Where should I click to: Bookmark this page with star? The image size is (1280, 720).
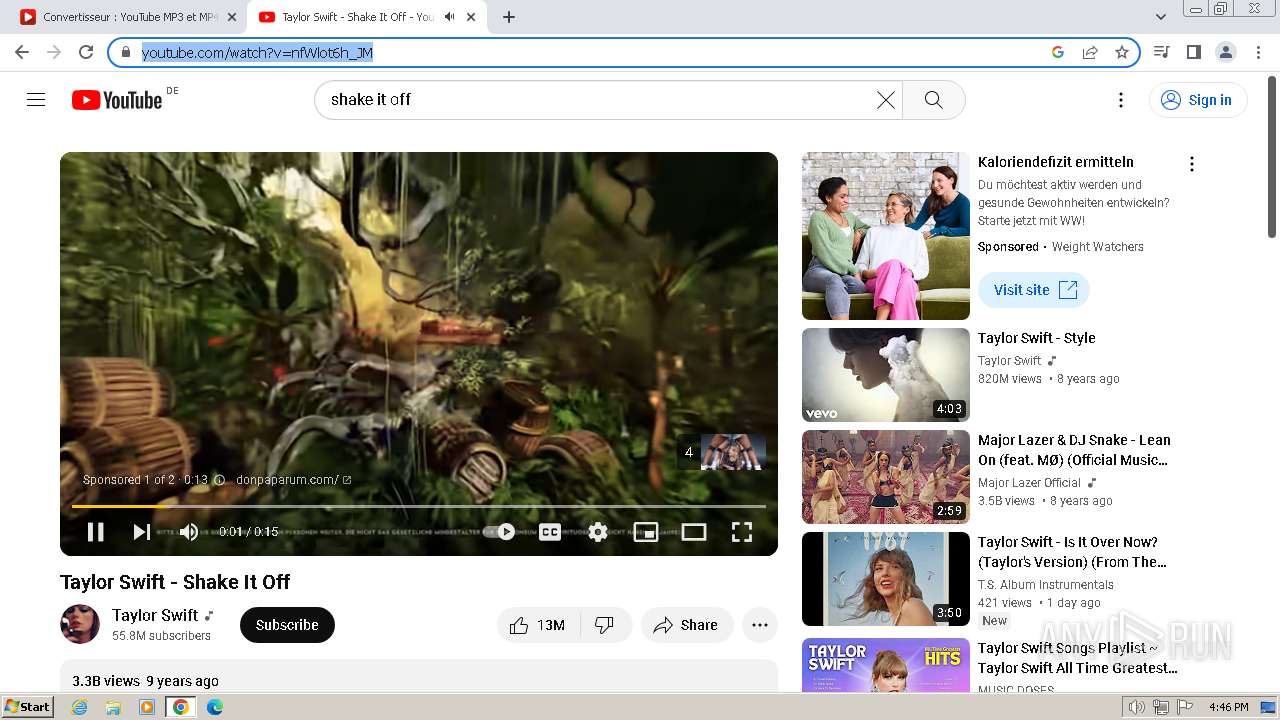[x=1122, y=52]
